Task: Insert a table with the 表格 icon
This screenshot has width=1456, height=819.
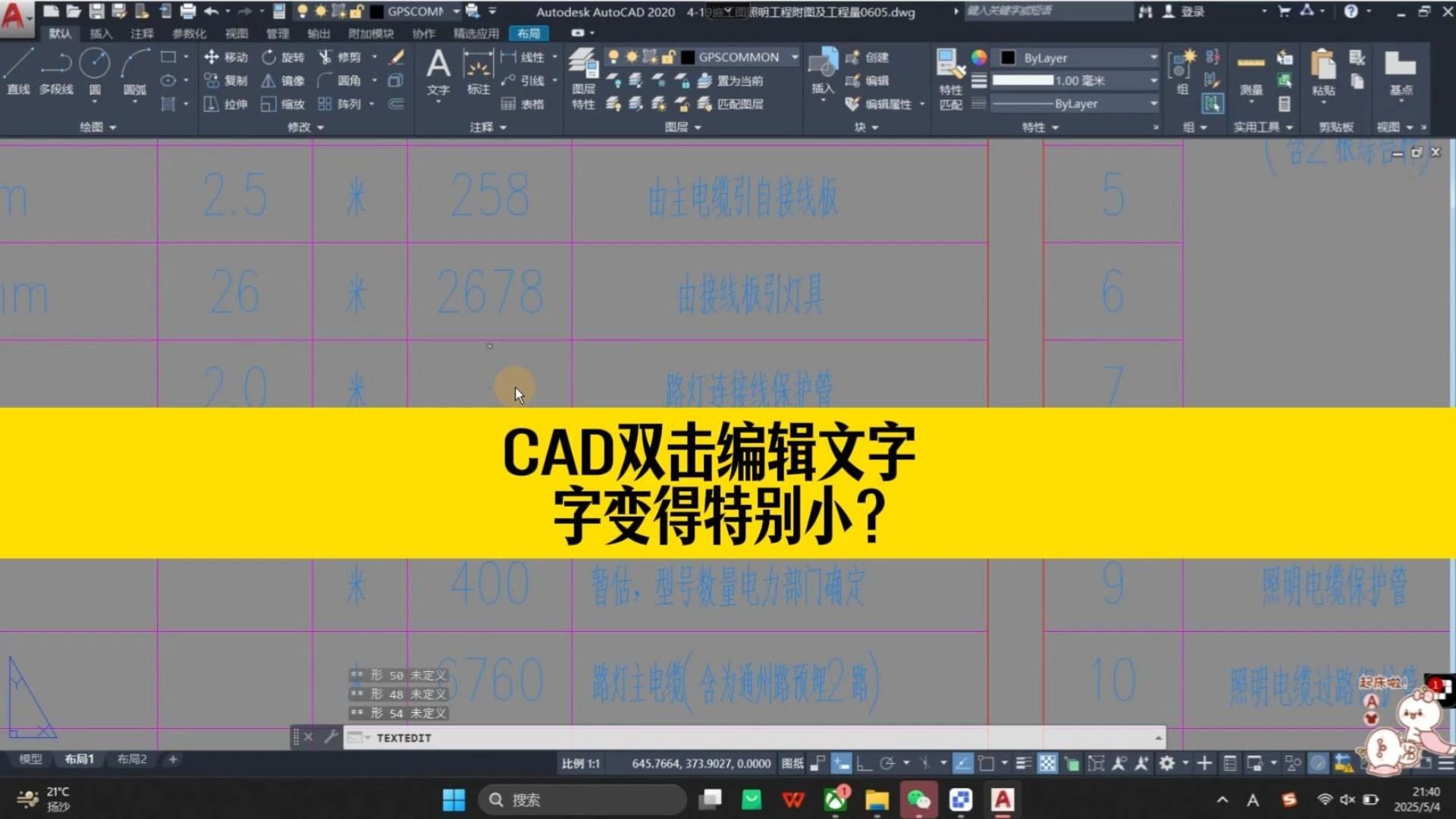Action: 526,104
